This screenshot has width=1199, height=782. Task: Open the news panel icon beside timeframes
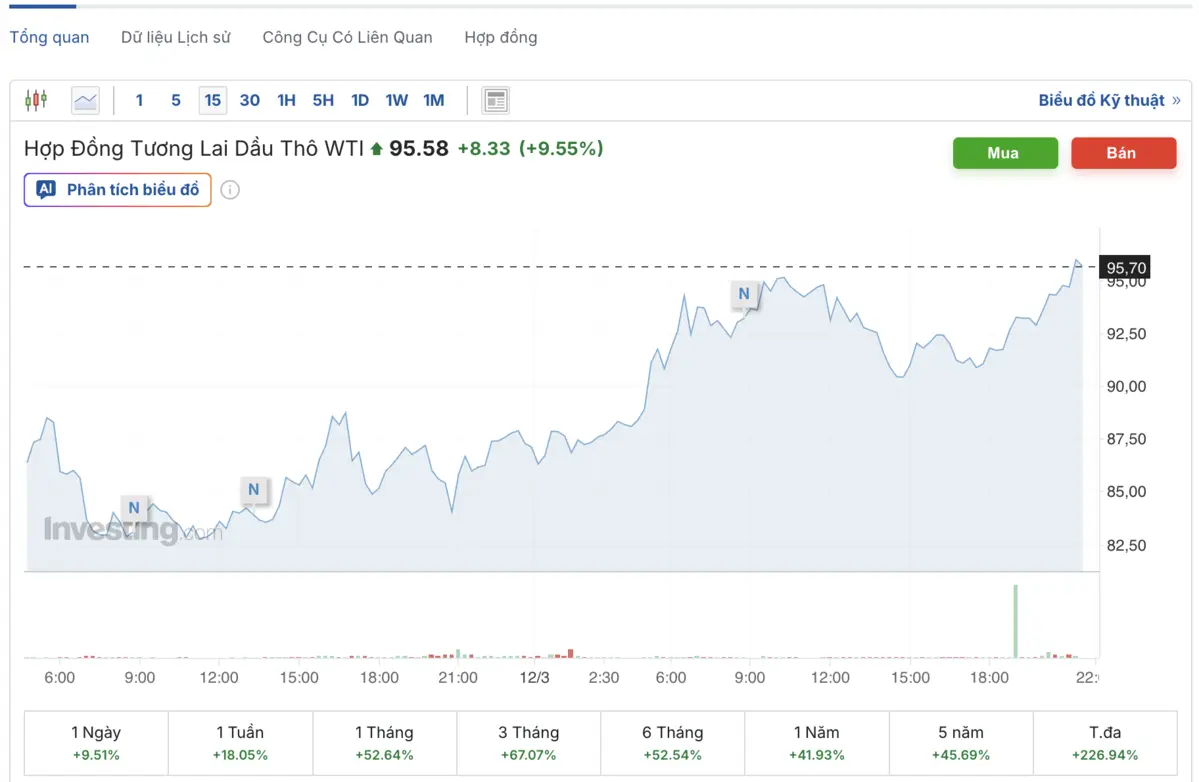[495, 100]
